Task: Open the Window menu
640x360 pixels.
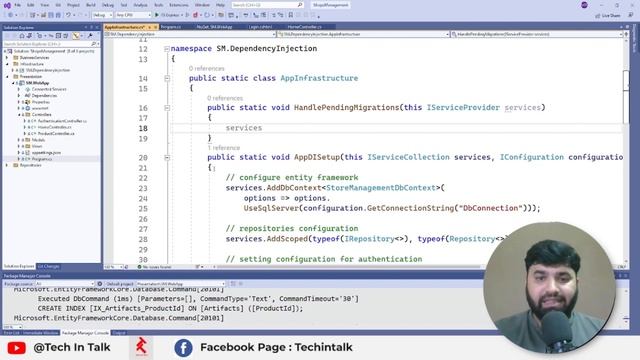Action: 202,5
